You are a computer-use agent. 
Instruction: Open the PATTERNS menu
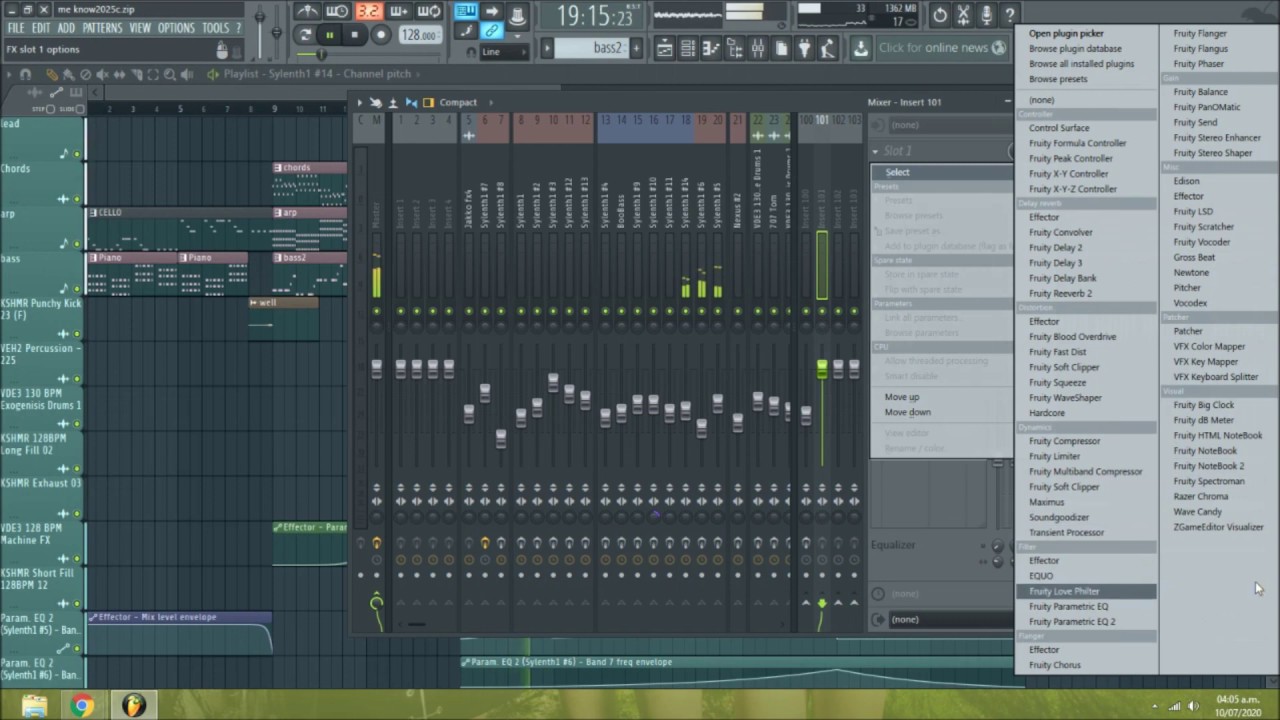(x=102, y=28)
